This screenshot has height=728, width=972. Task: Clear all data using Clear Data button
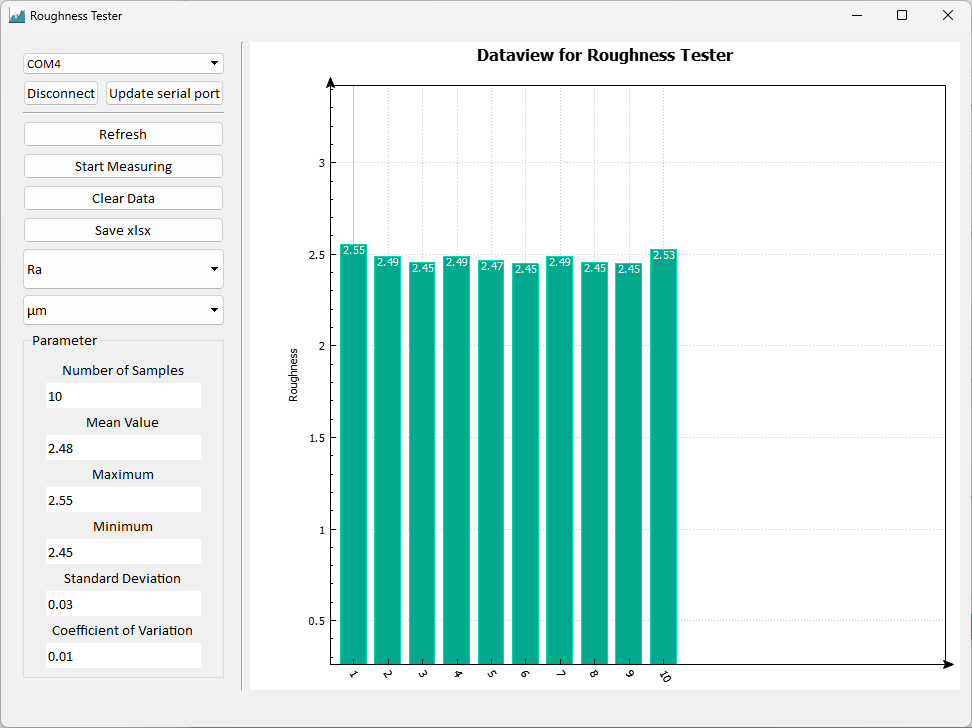click(123, 198)
